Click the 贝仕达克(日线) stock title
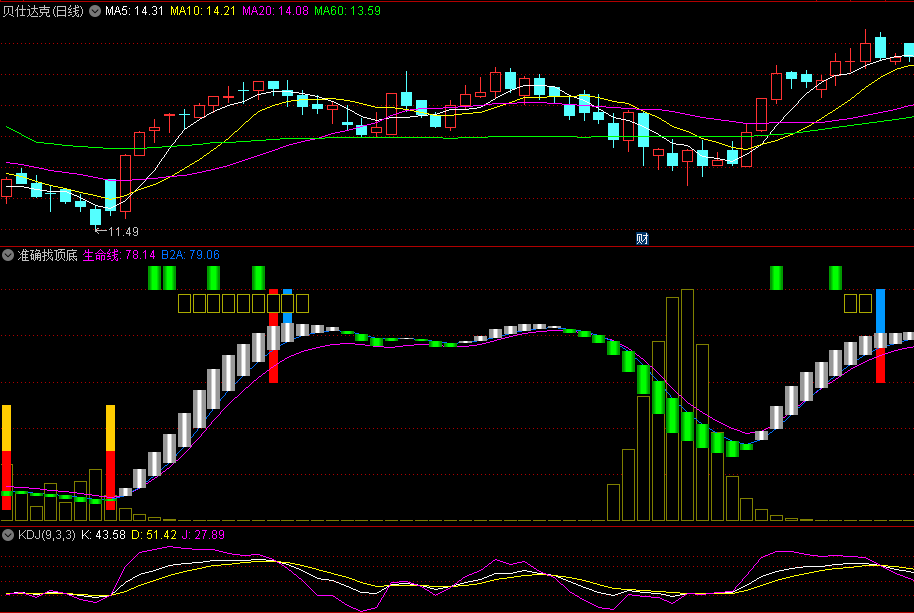Screen dimensions: 914x613 tap(43, 11)
